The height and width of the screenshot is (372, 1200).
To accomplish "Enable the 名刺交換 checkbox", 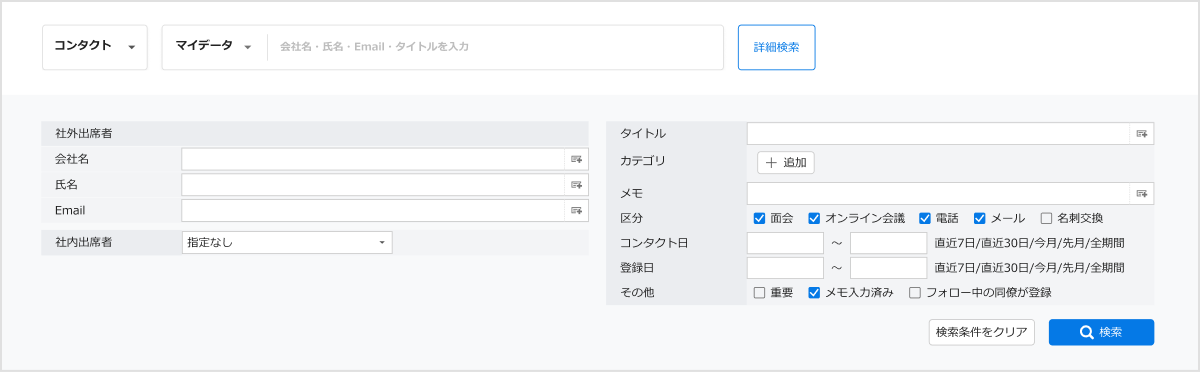I will pos(1046,218).
